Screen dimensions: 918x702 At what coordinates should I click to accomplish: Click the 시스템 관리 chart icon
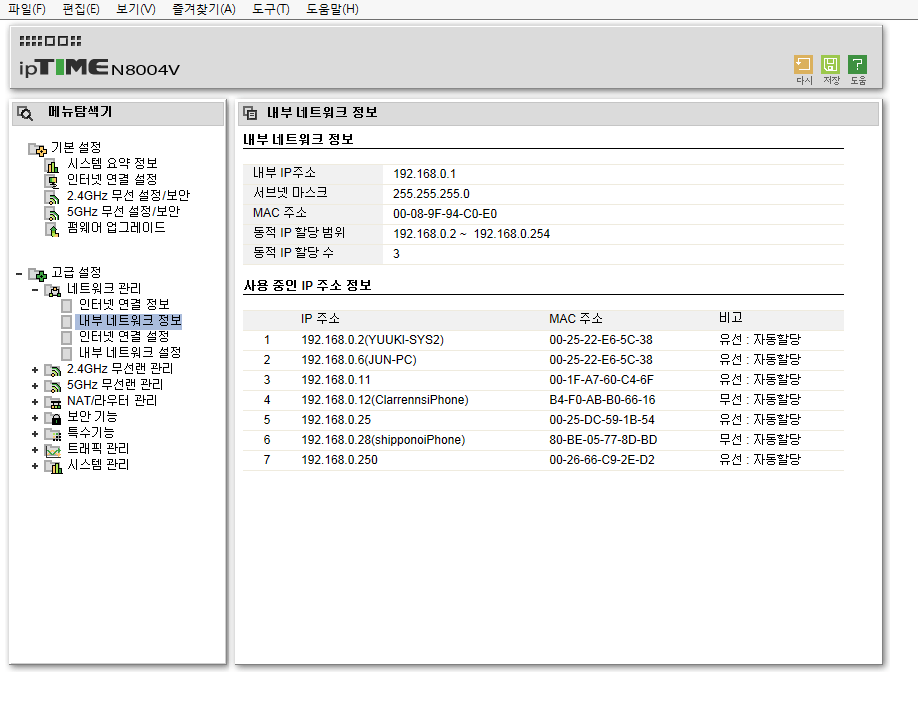coord(53,467)
